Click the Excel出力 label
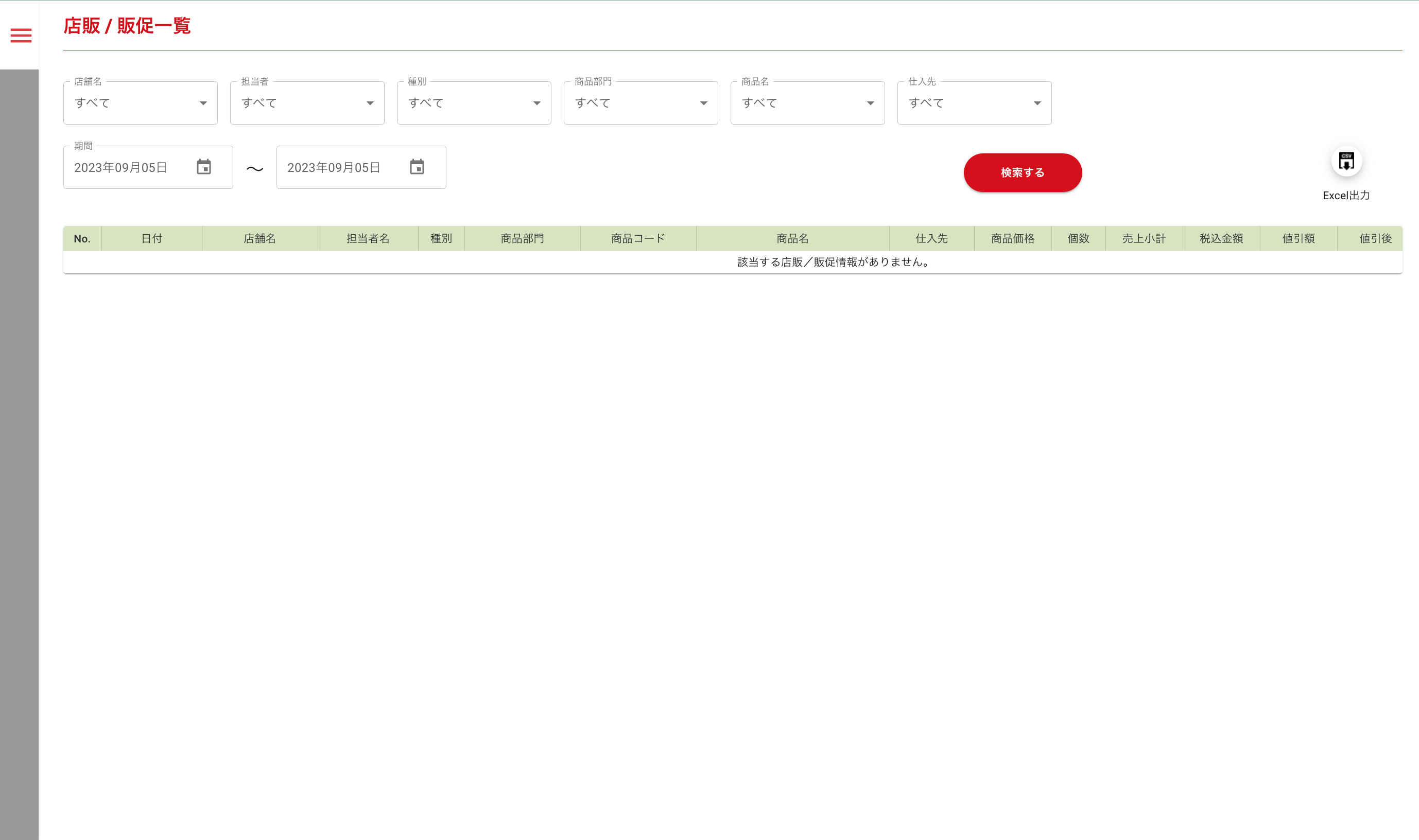Viewport: 1419px width, 840px height. [x=1345, y=195]
